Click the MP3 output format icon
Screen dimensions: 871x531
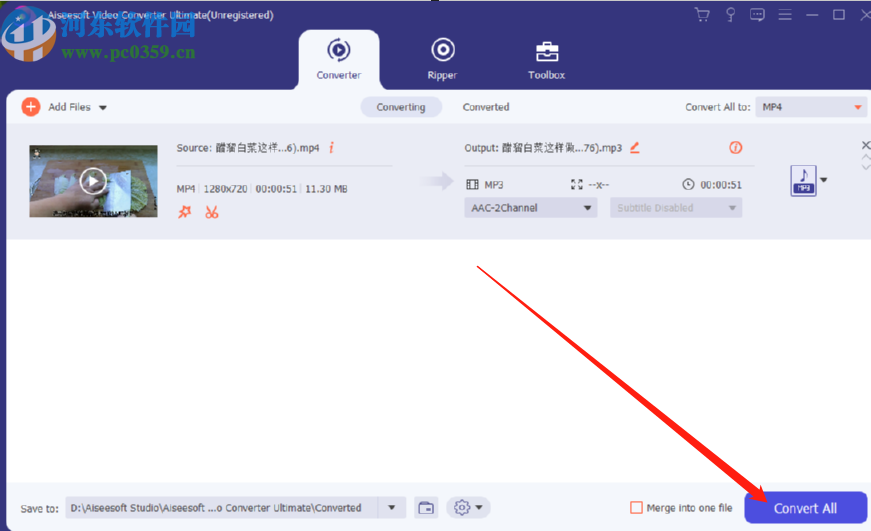point(803,181)
